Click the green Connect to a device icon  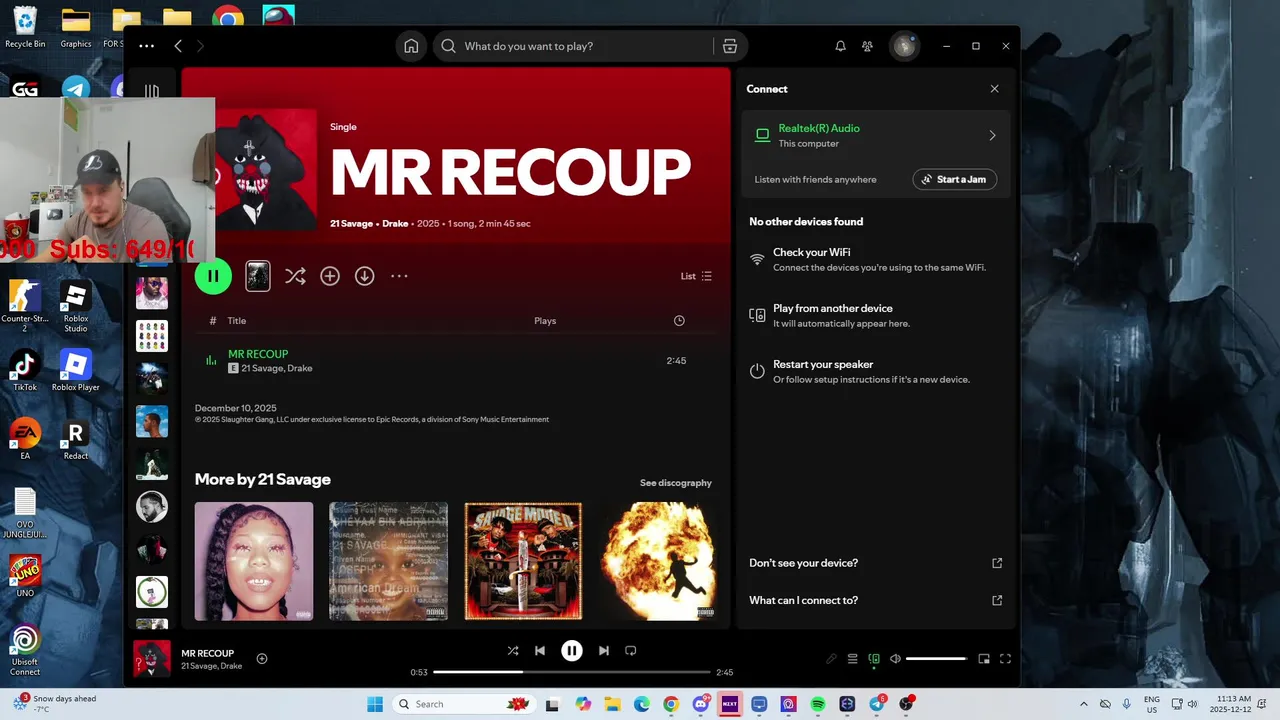(874, 658)
